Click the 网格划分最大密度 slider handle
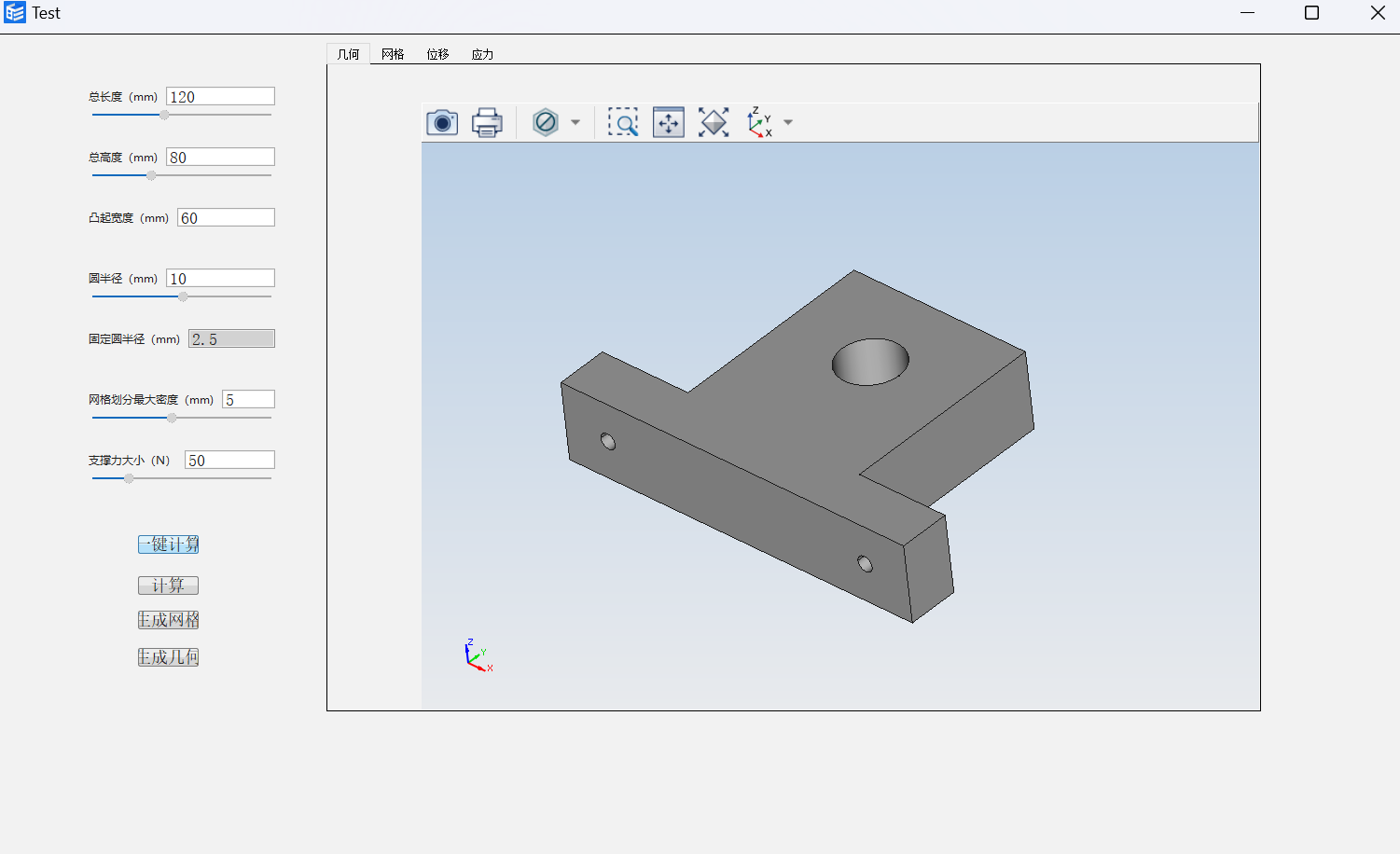This screenshot has width=1400, height=854. [x=172, y=418]
